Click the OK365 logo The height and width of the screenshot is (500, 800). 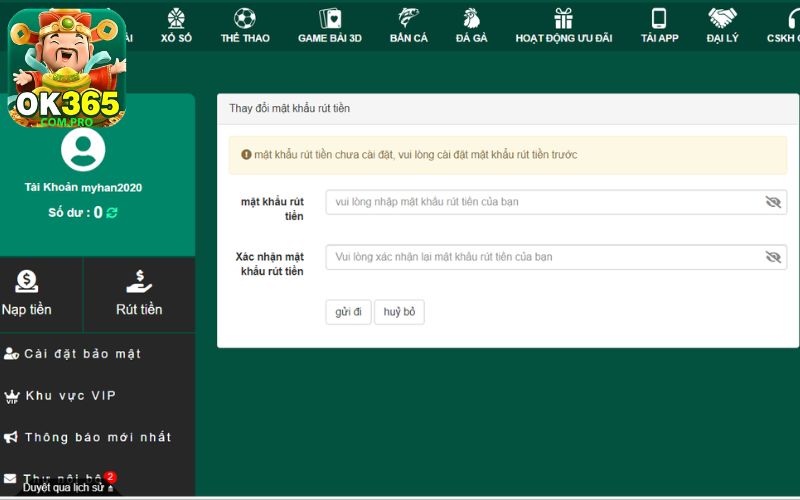click(x=67, y=68)
